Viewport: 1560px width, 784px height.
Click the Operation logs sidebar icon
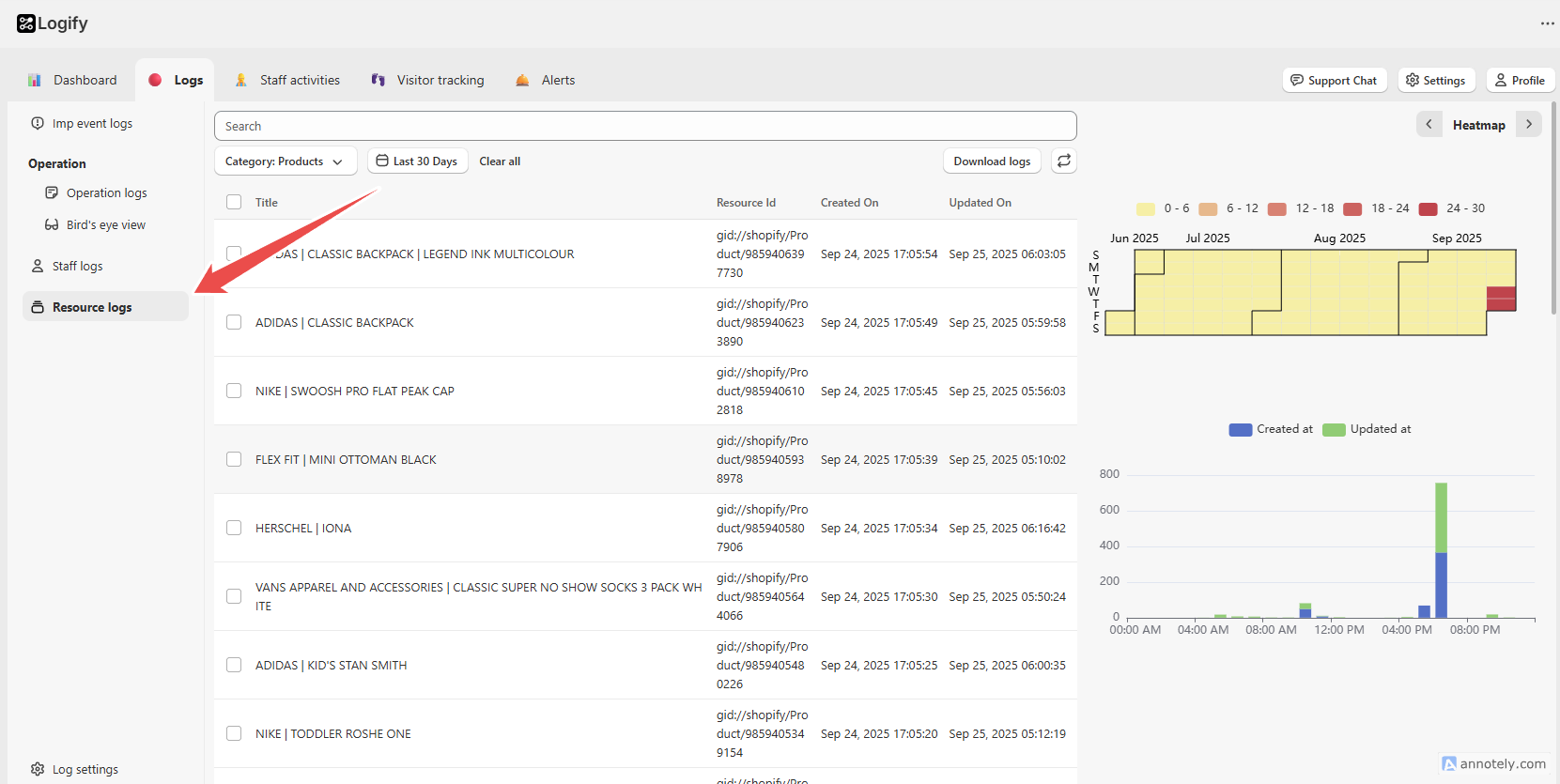(x=52, y=192)
